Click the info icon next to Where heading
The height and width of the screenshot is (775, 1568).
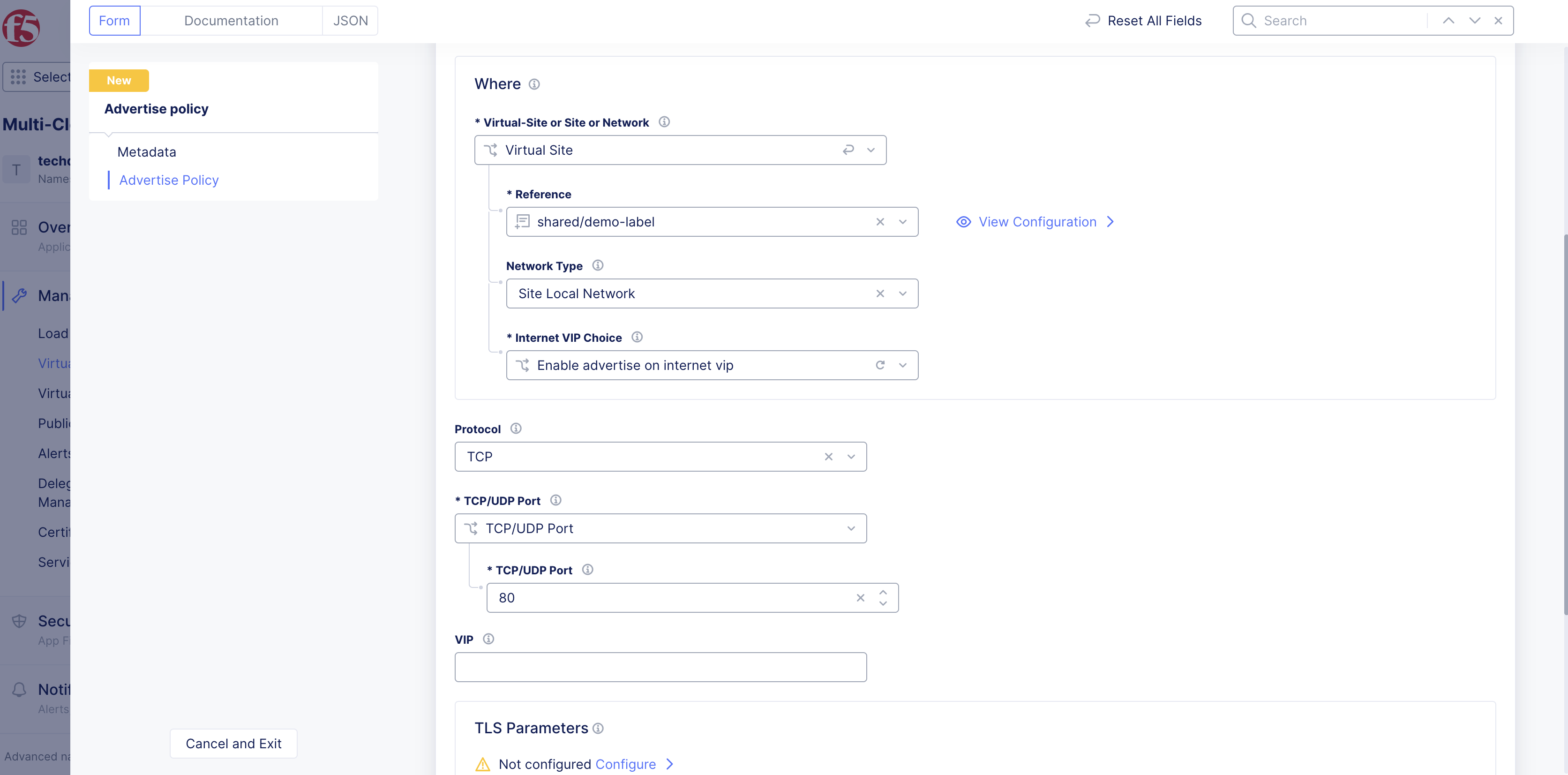(534, 84)
